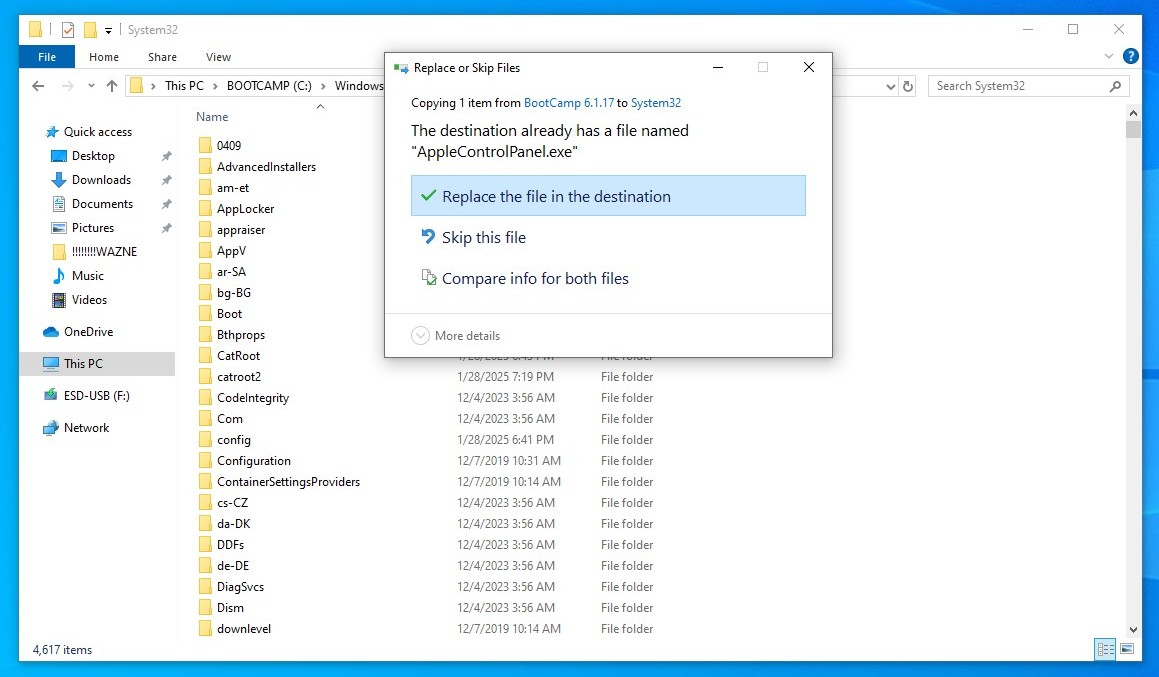The height and width of the screenshot is (677, 1159).
Task: Select the AppLocker folder
Action: [x=245, y=209]
